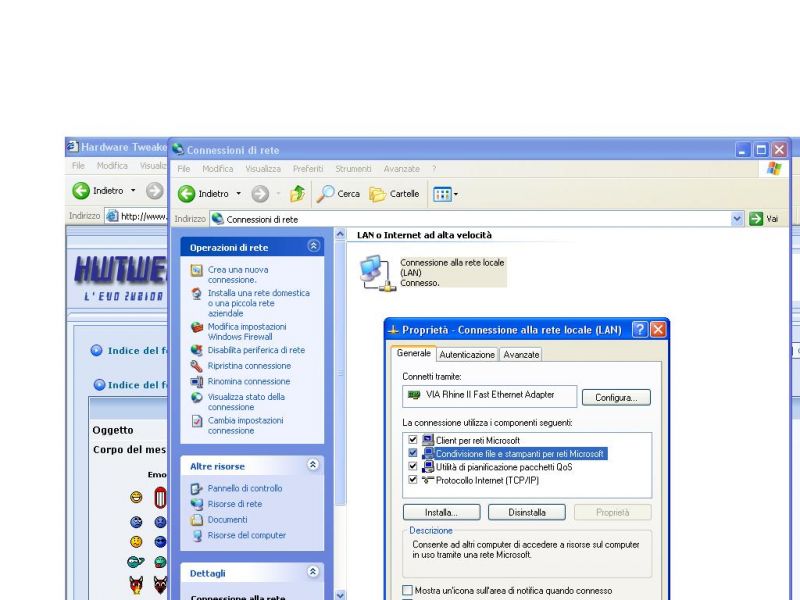Go up one folder level in Connessioni di rete
800x600 pixels.
point(297,194)
